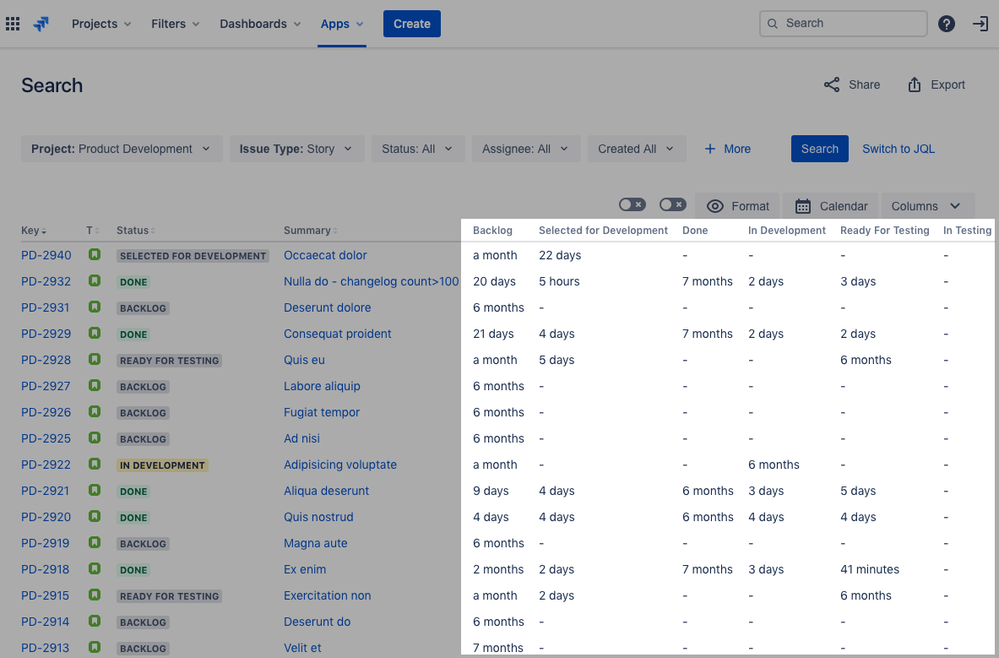The image size is (999, 658).
Task: Click the In Development column header
Action: (x=787, y=231)
